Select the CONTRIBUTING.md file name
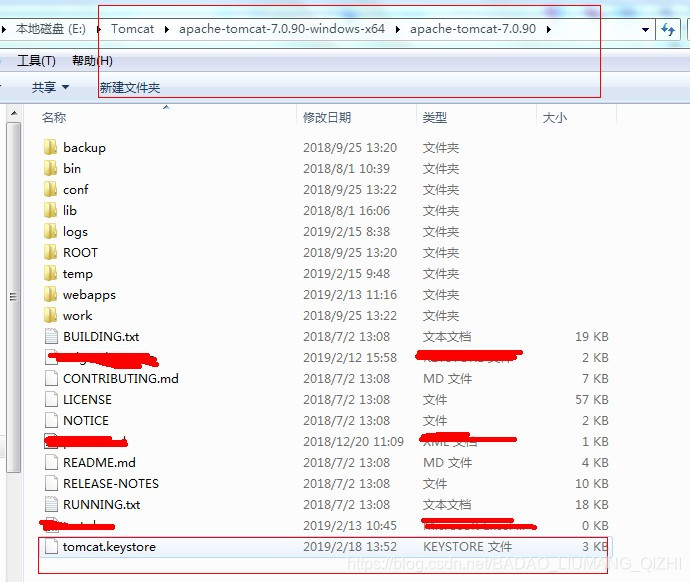This screenshot has height=582, width=690. tap(121, 379)
